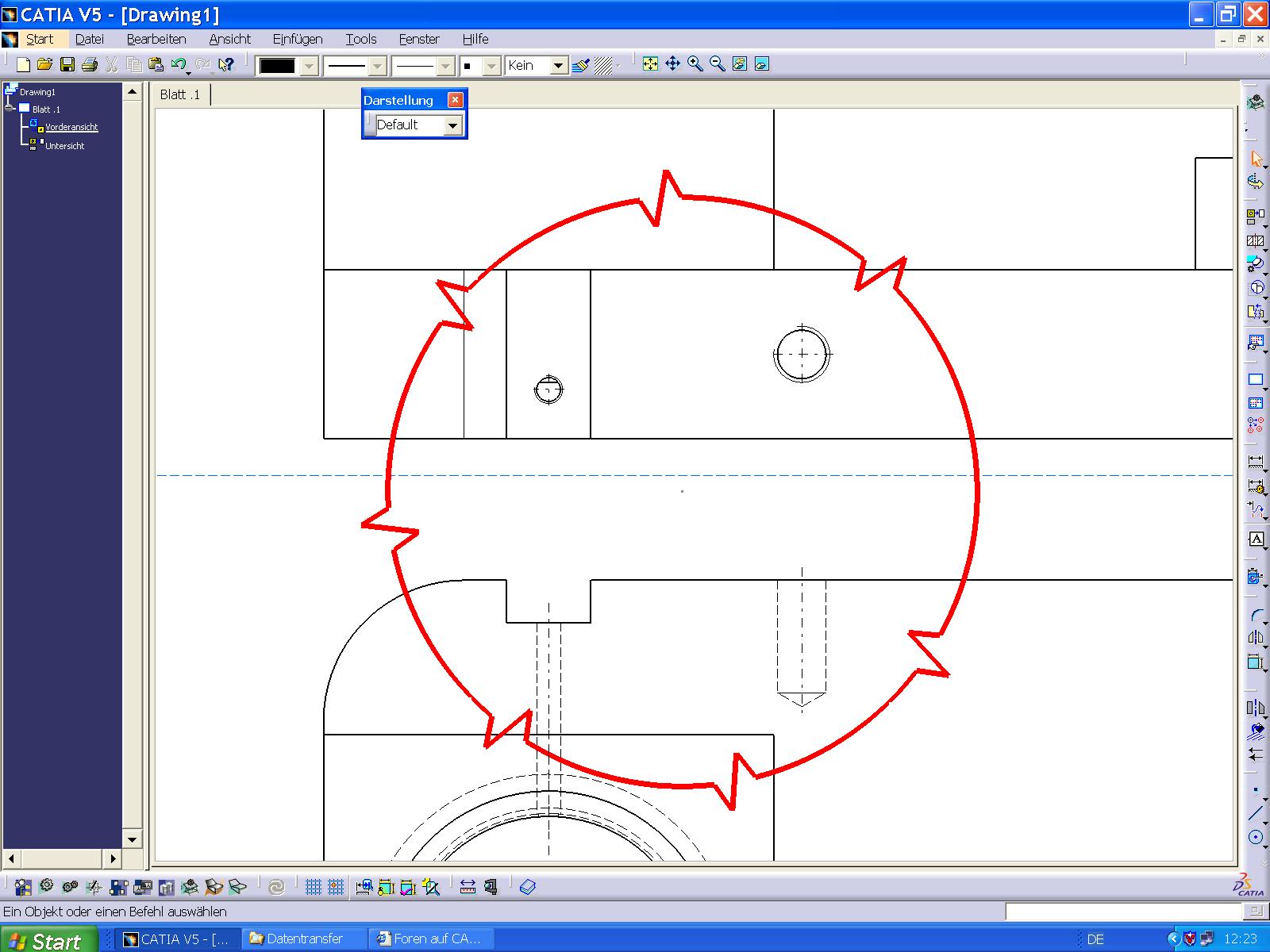Open the Darstellung Default dropdown
Viewport: 1270px width, 952px height.
(452, 125)
